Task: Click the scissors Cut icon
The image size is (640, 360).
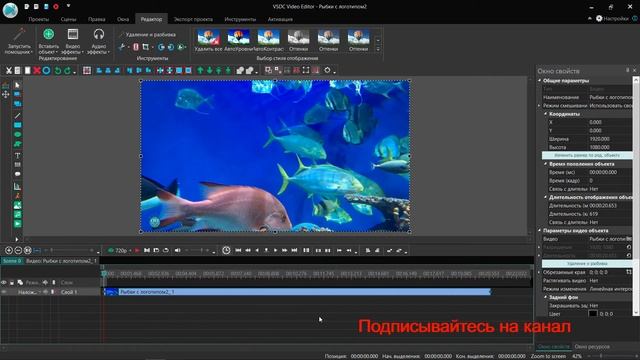Action: pyautogui.click(x=9, y=71)
